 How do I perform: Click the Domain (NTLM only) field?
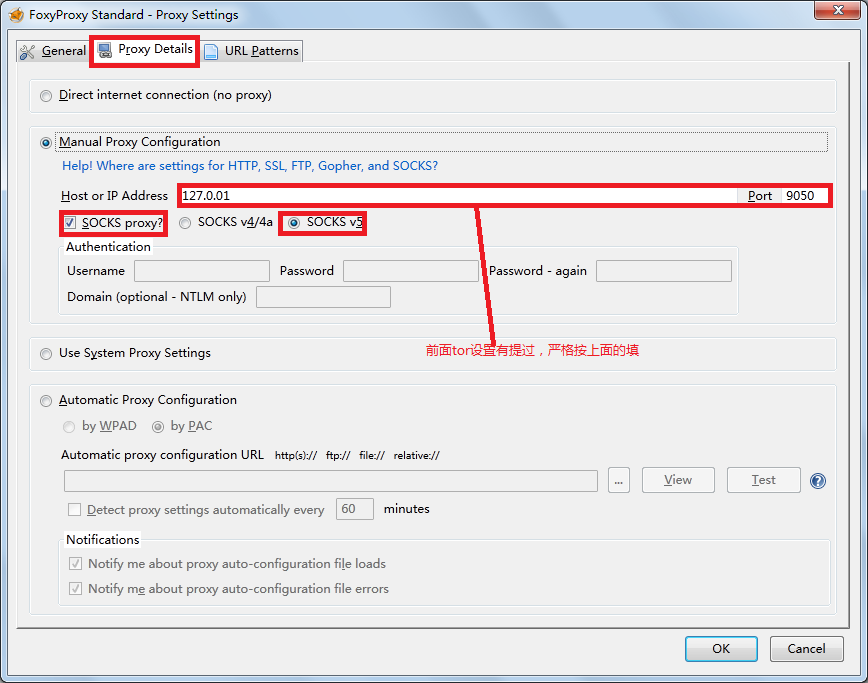pyautogui.click(x=323, y=297)
